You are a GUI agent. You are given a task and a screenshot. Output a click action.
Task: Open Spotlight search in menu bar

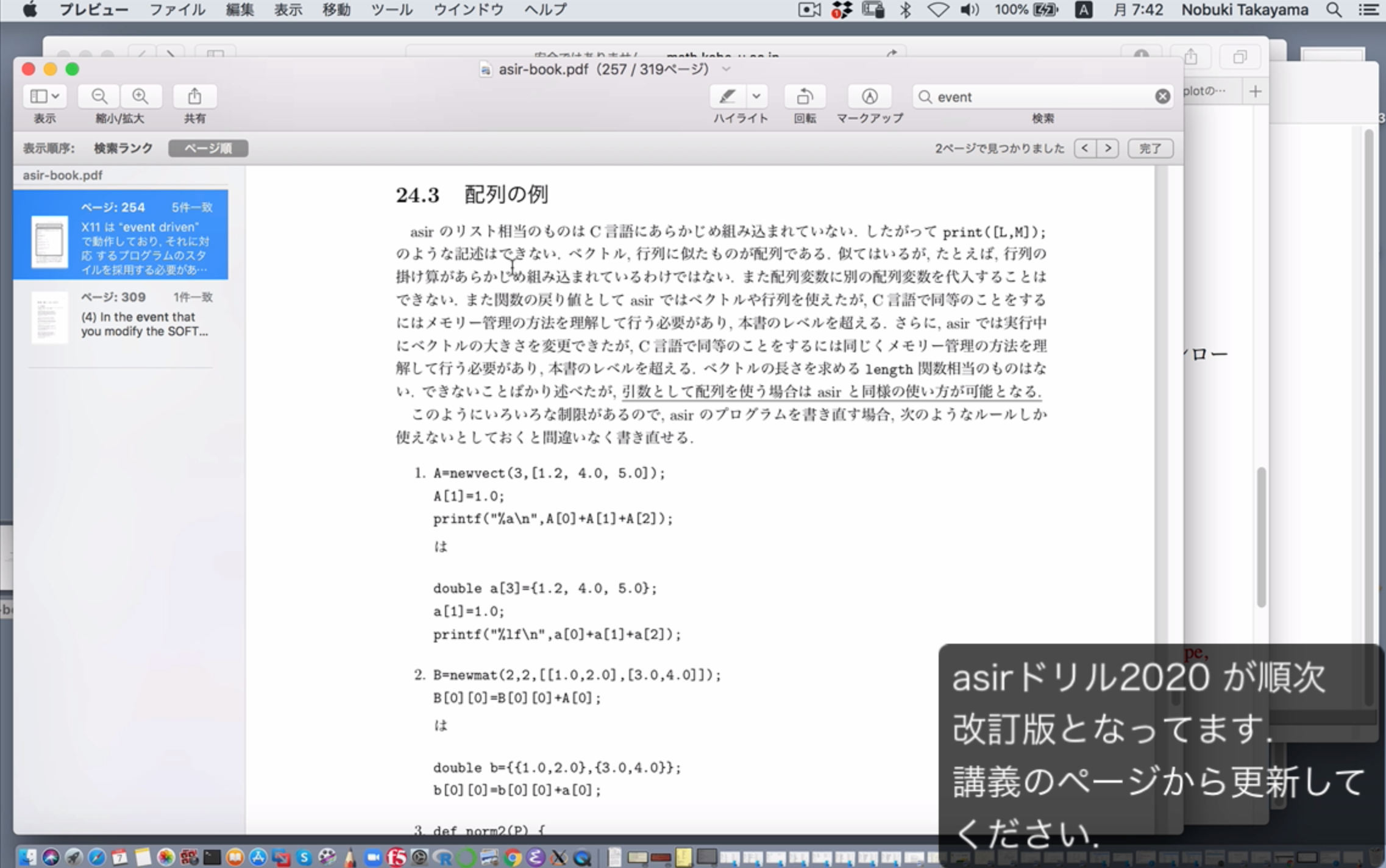click(x=1334, y=10)
